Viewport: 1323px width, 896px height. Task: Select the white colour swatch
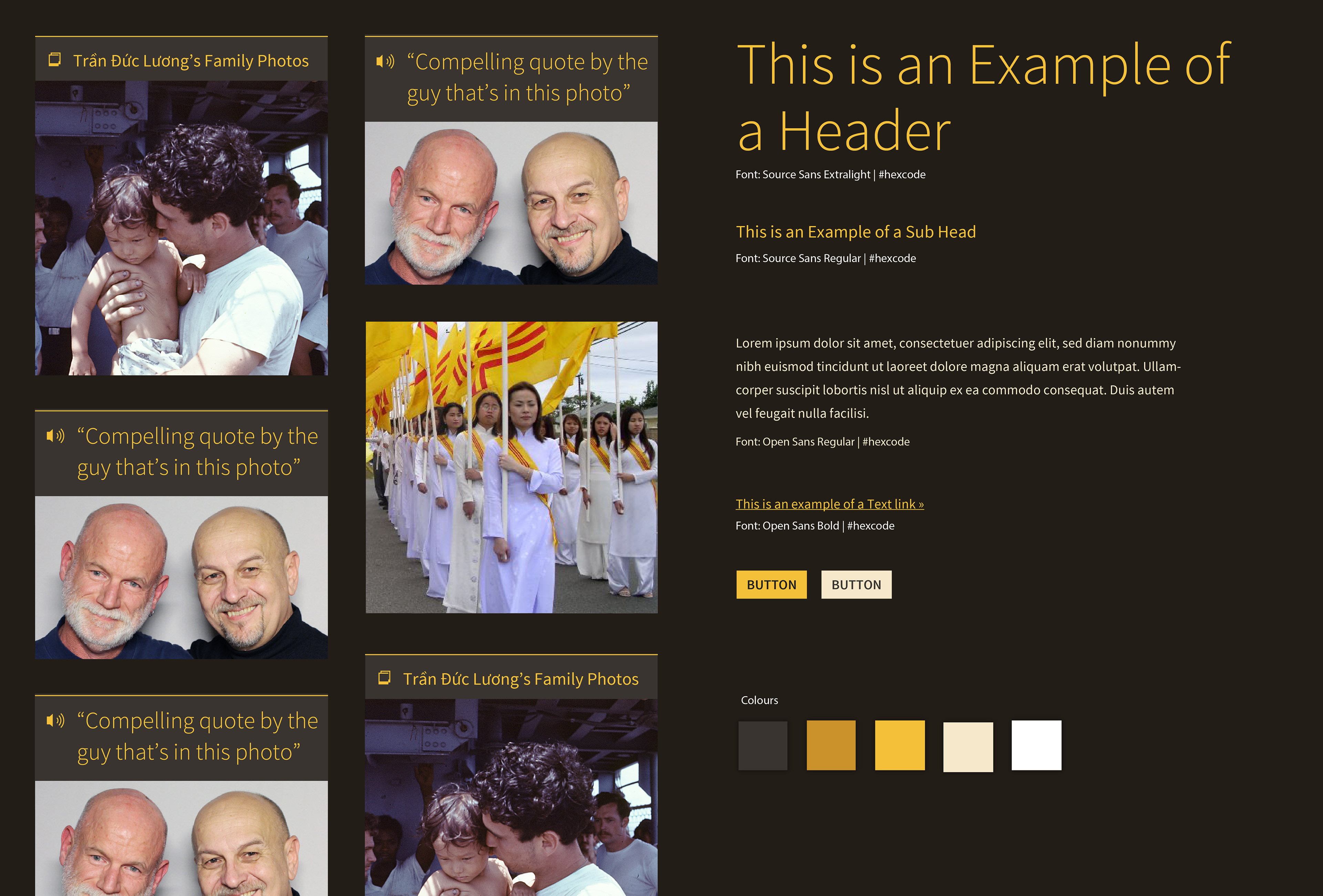[1036, 745]
